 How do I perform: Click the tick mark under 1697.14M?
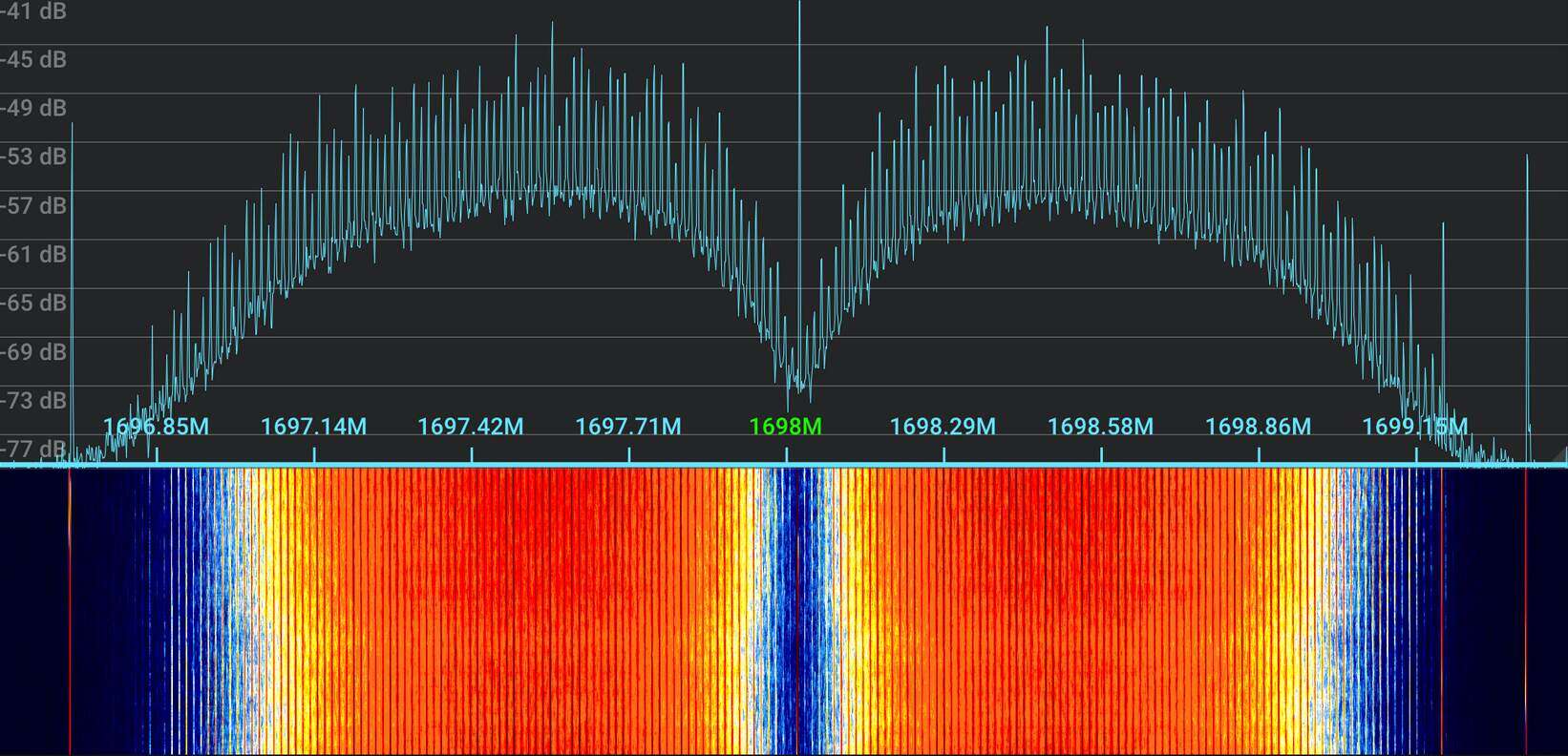(x=314, y=455)
